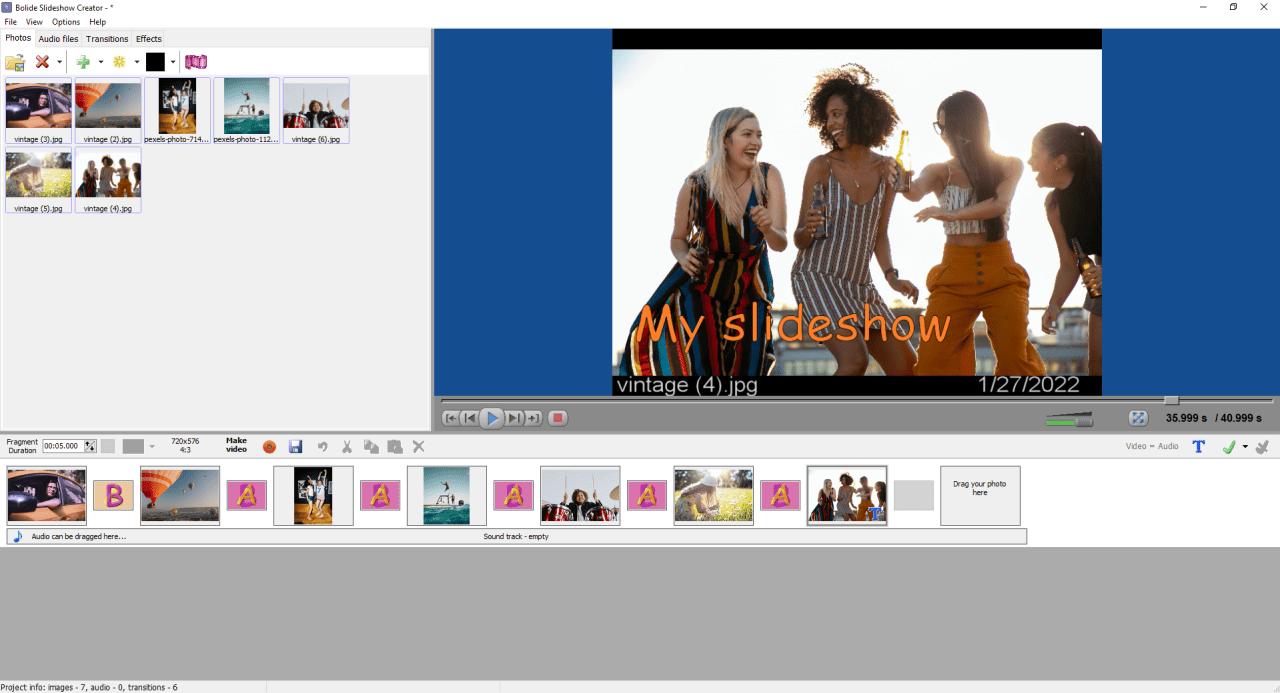This screenshot has width=1280, height=693.
Task: Open dropdown next to gray rectangle
Action: tap(152, 446)
